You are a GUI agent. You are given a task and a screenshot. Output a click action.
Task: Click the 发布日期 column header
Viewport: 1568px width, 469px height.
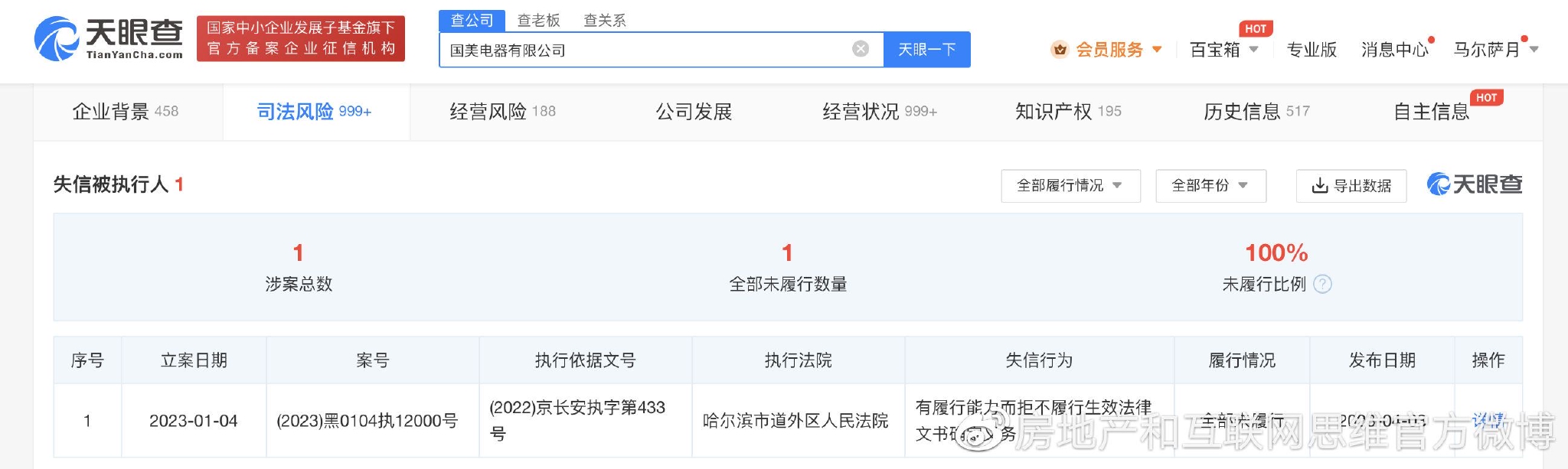pyautogui.click(x=1382, y=360)
